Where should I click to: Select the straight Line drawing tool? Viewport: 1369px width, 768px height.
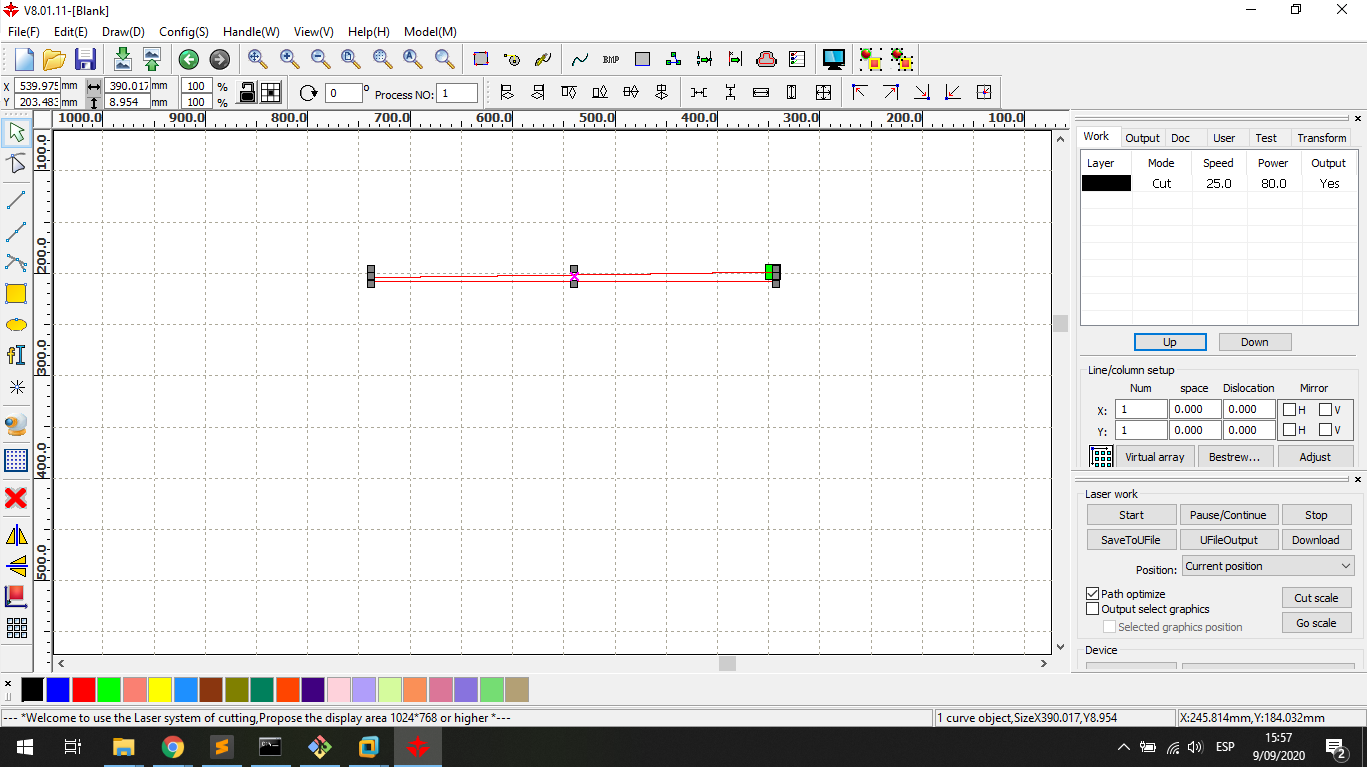point(16,200)
